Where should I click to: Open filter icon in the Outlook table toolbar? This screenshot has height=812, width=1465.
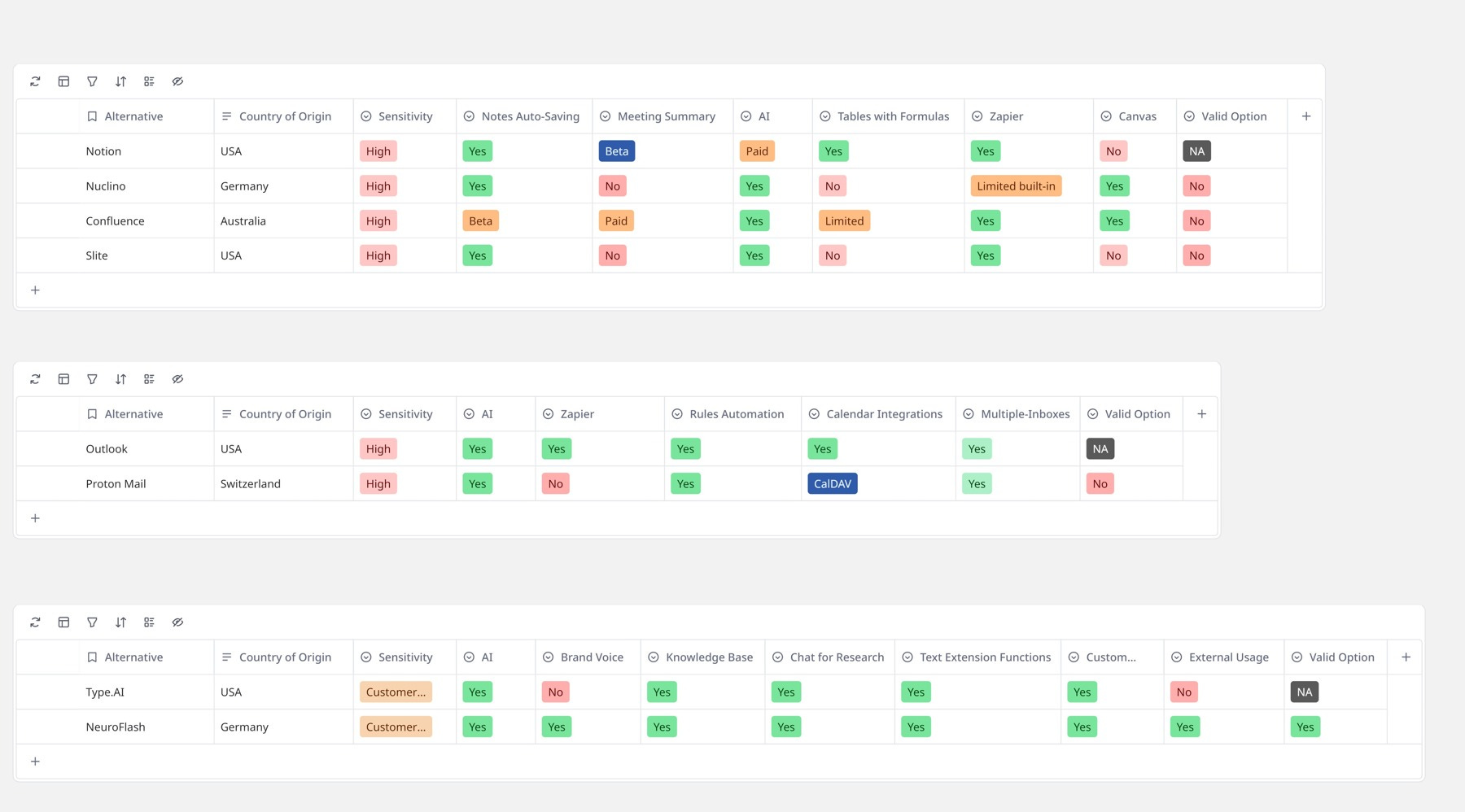92,379
